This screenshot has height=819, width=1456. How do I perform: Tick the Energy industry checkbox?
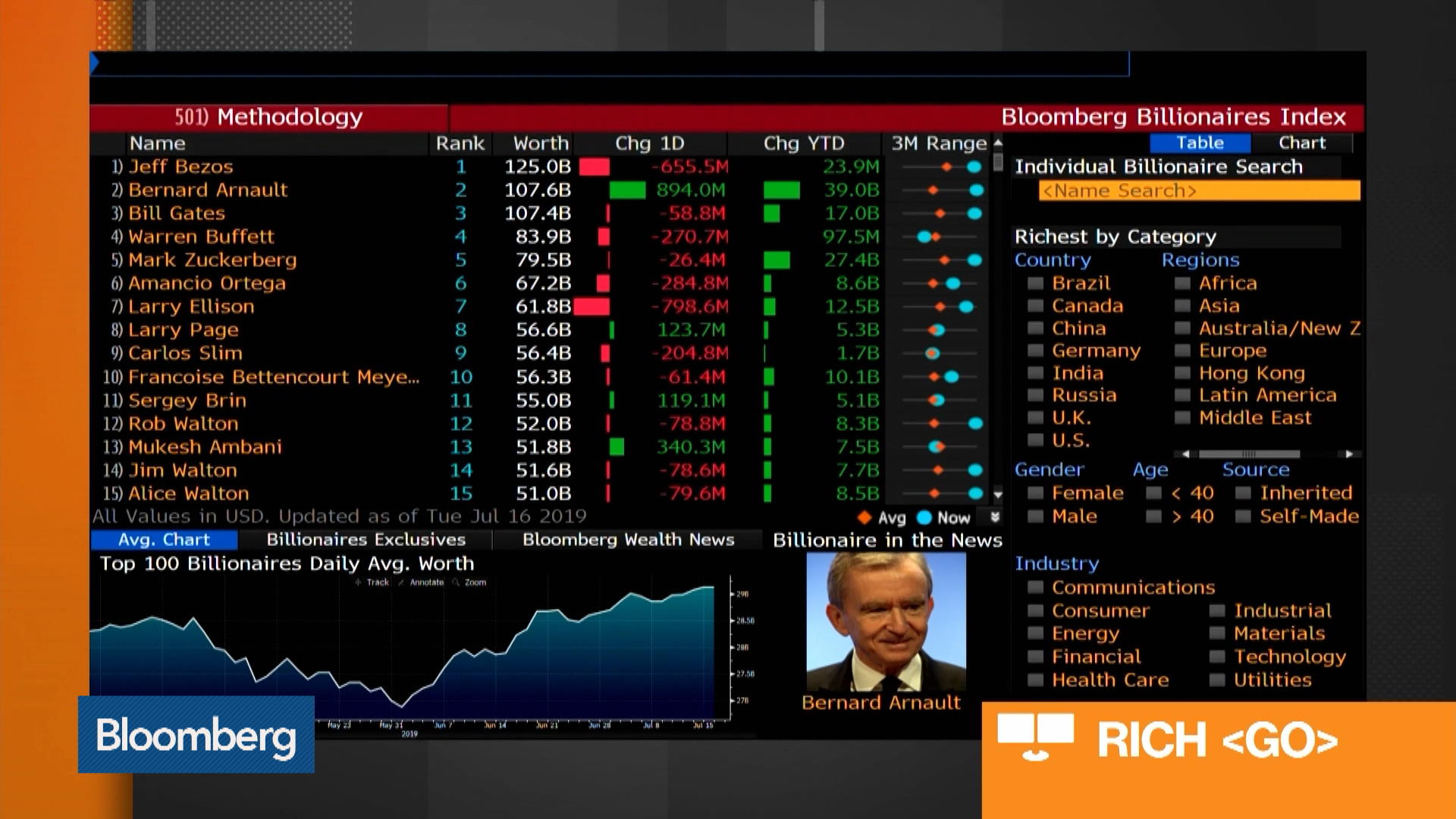(x=1035, y=634)
